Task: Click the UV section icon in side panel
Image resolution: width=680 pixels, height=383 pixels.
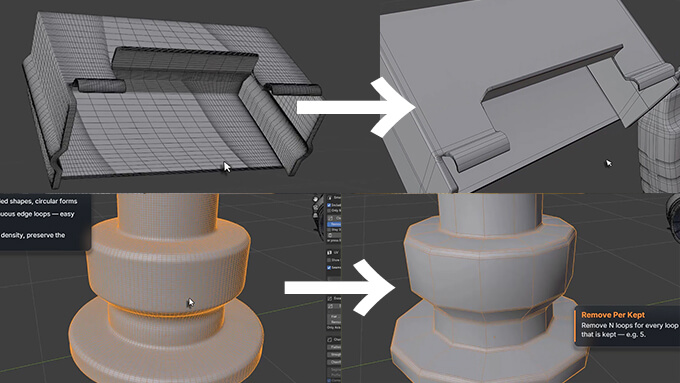Action: pyautogui.click(x=329, y=252)
